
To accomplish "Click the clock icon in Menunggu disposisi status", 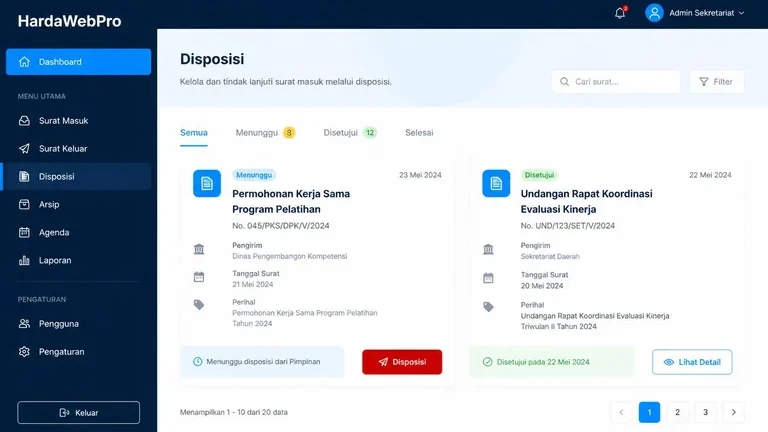I will point(197,361).
